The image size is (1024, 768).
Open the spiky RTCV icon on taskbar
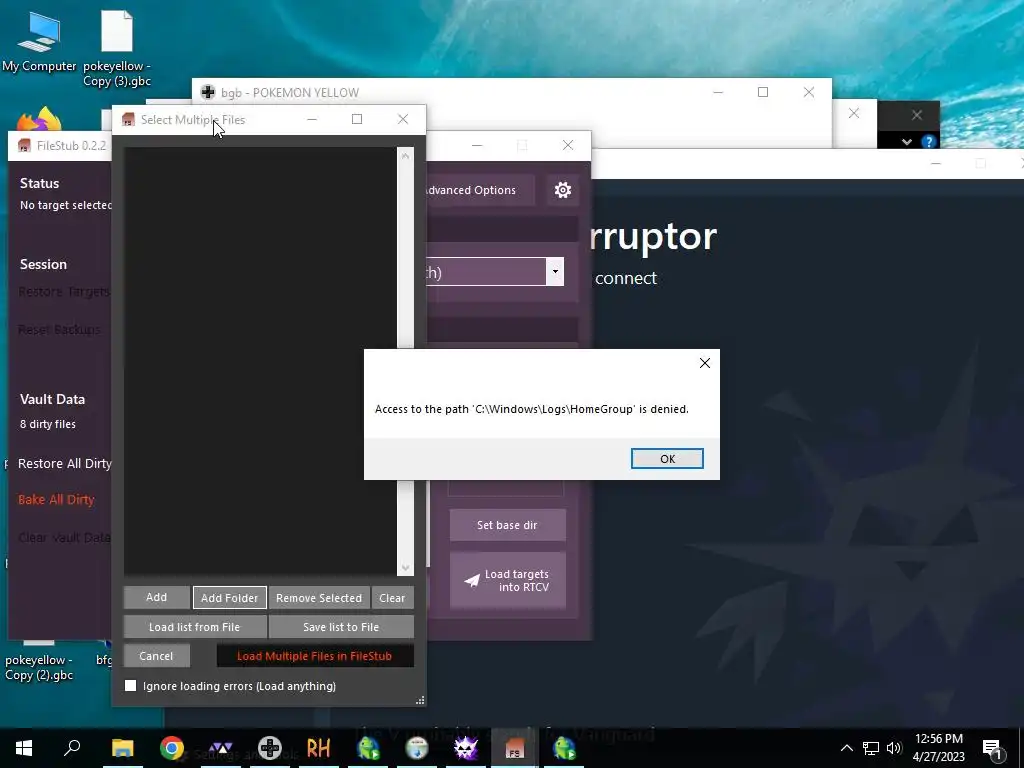pos(466,748)
